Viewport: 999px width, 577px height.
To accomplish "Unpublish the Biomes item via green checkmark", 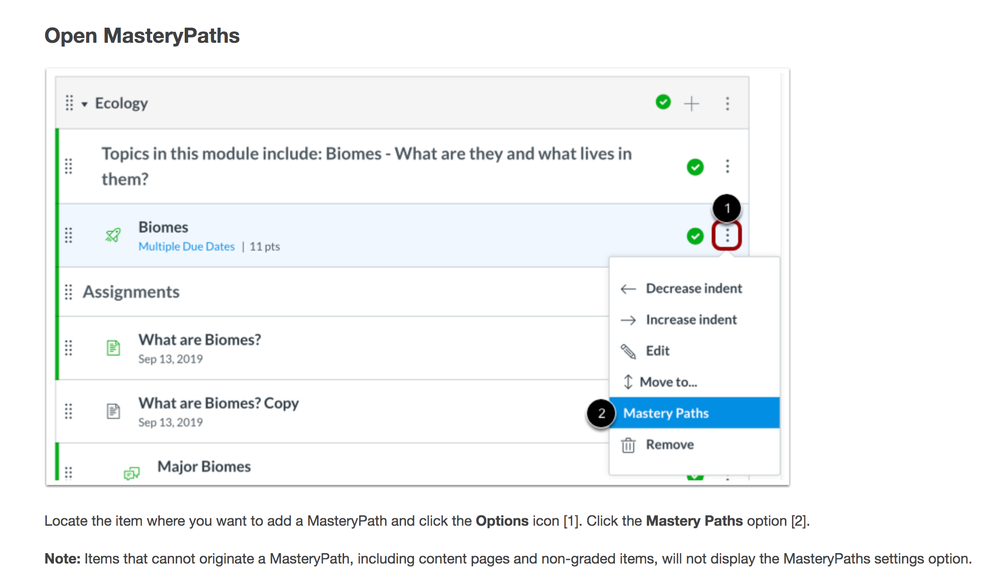I will (x=695, y=236).
